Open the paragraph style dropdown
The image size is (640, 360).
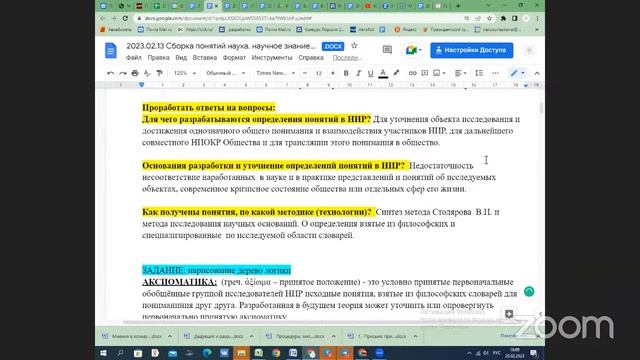225,73
